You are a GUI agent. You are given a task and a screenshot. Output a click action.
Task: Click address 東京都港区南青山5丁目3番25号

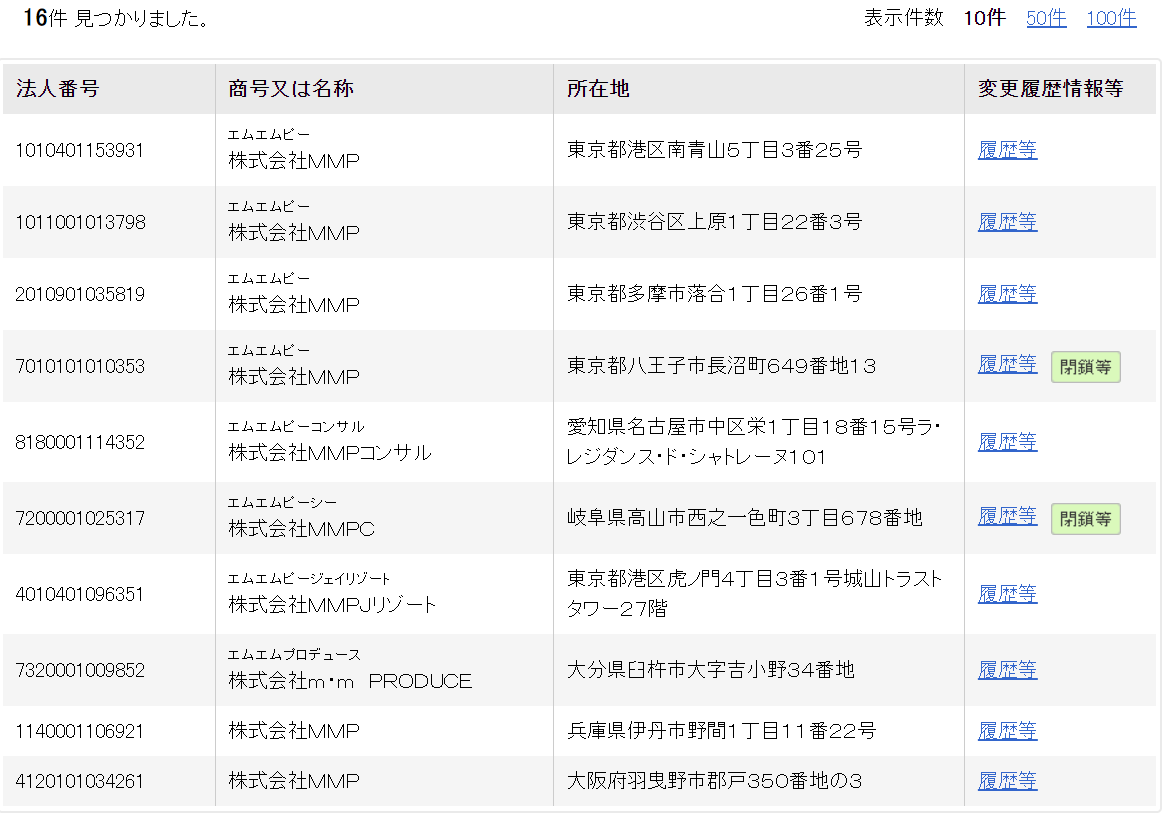pyautogui.click(x=714, y=150)
